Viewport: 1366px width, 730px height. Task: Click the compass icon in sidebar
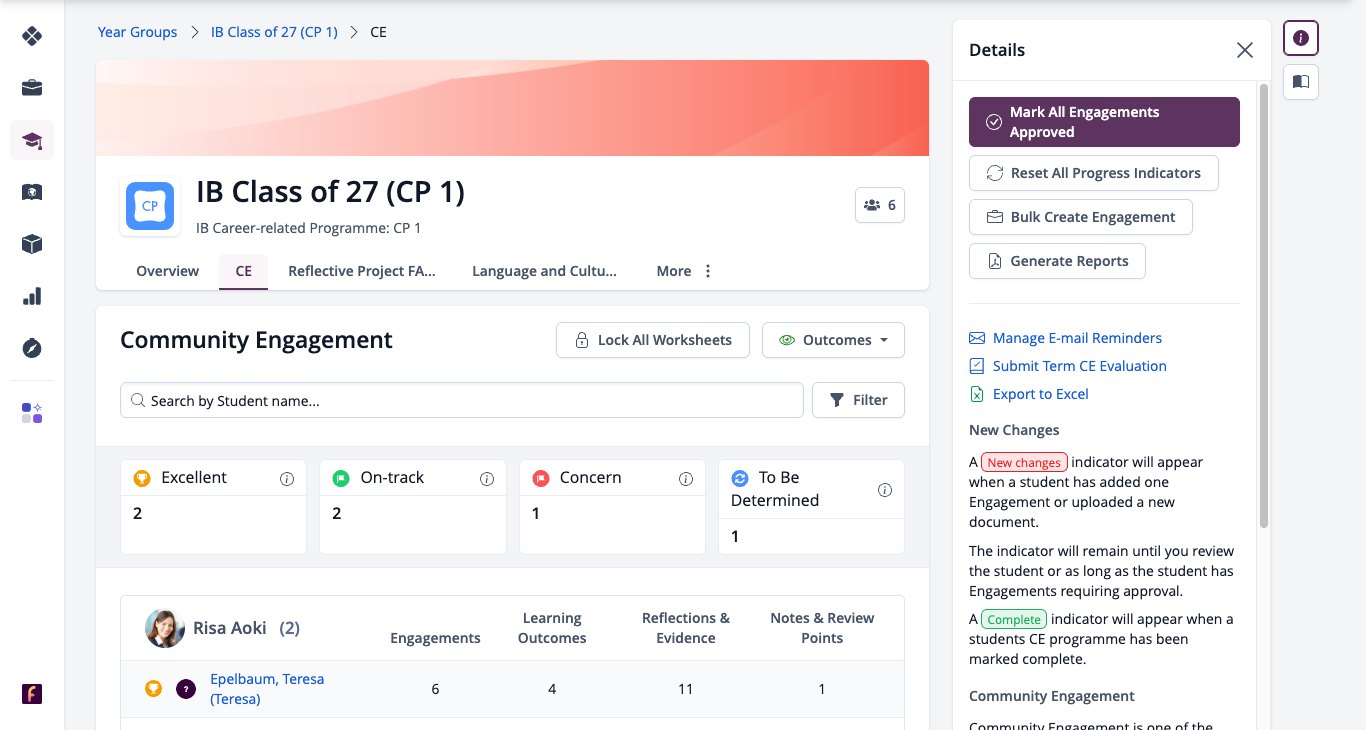[32, 348]
